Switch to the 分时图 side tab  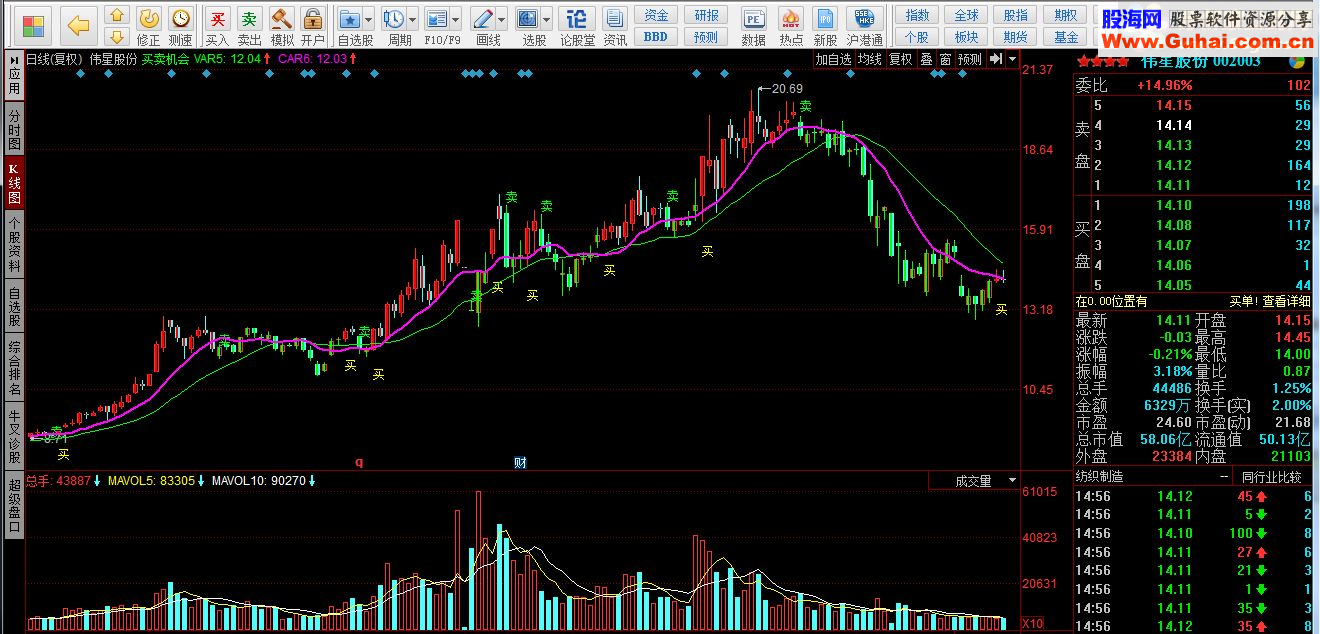pyautogui.click(x=14, y=130)
